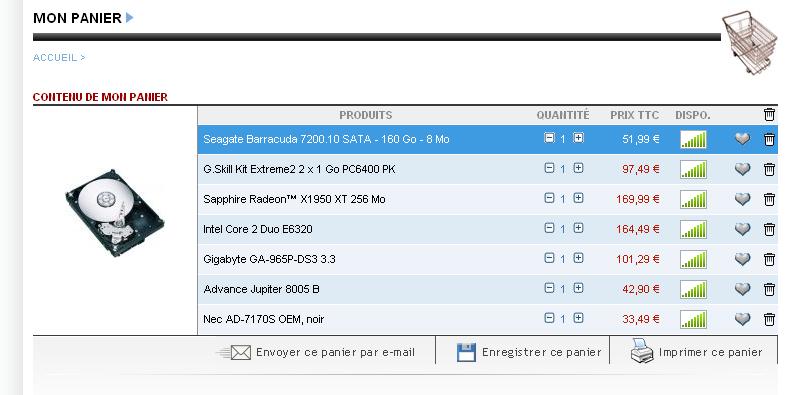Viewport: 795px width, 395px height.
Task: Decrease quantity of Advance Jupiter 8005 B
Action: pos(549,288)
